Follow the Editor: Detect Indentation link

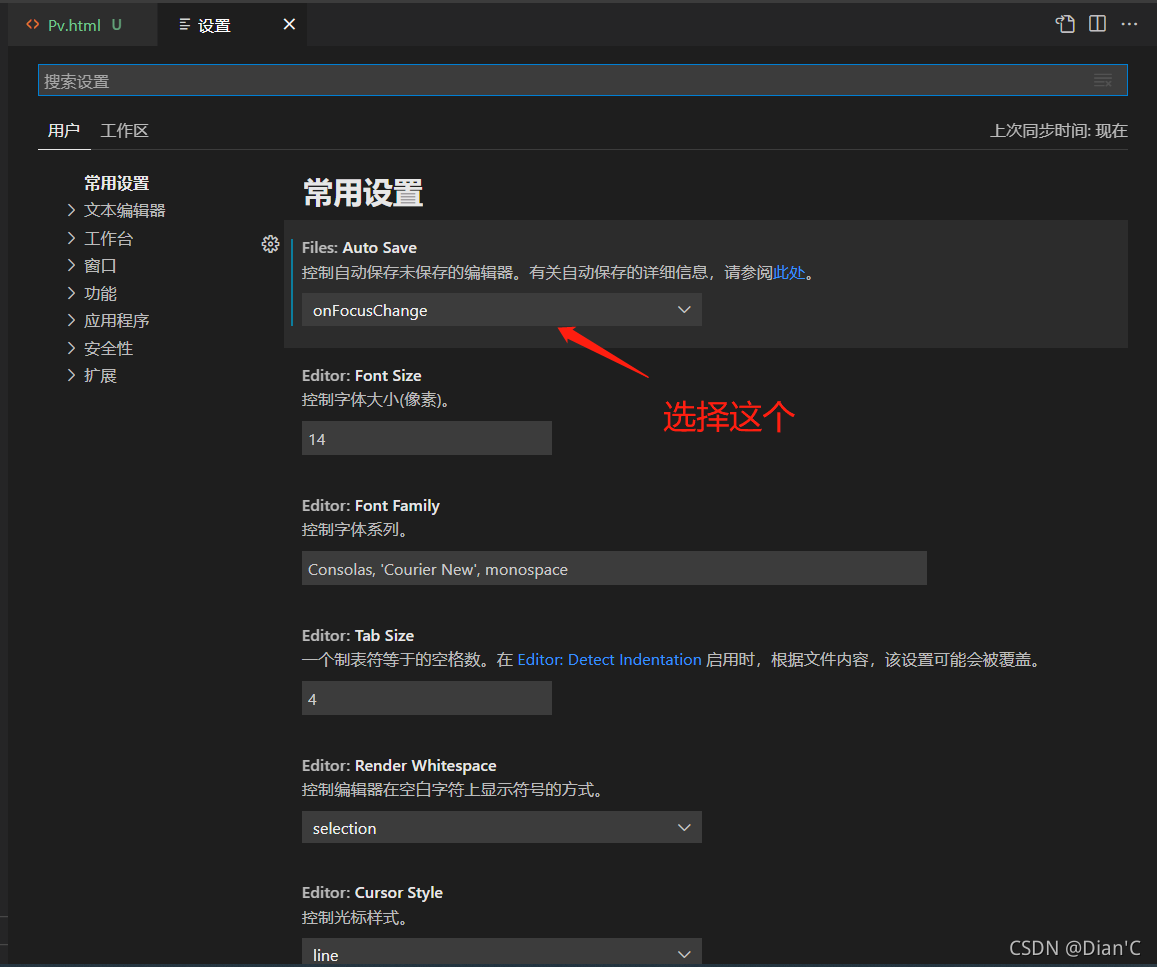(x=609, y=659)
